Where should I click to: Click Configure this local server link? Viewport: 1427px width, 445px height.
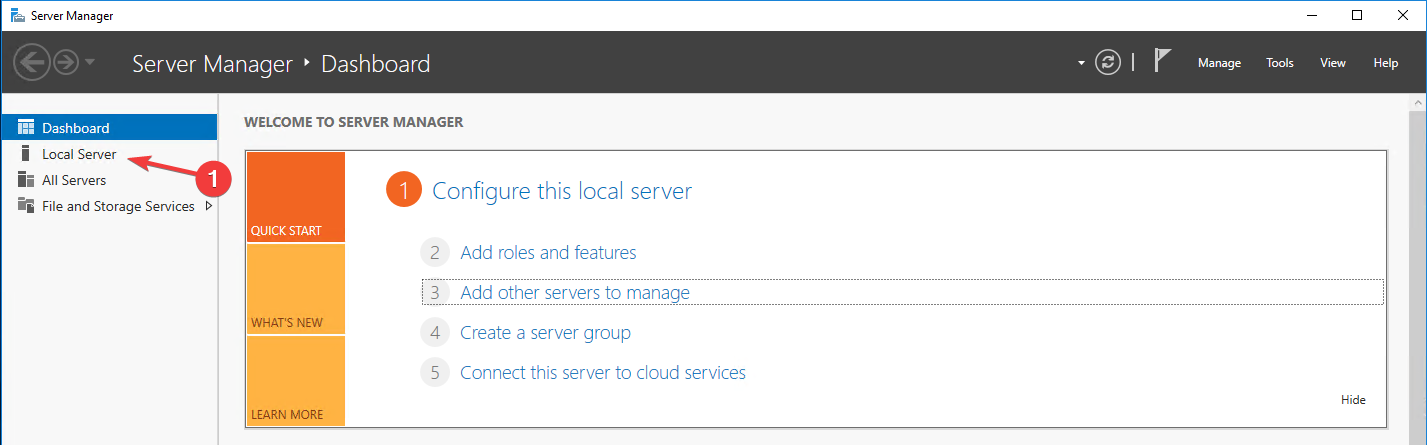click(x=562, y=191)
